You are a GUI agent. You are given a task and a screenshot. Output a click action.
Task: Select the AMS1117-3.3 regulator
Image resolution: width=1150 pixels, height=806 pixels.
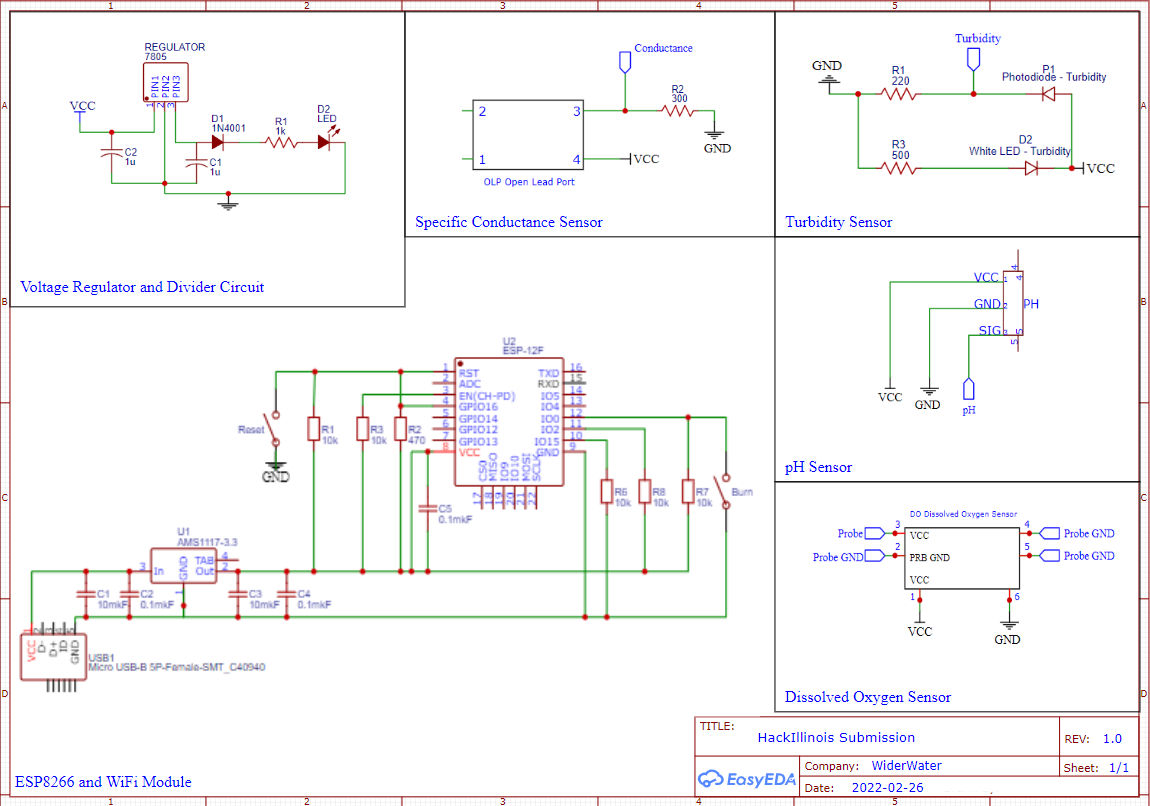click(x=183, y=566)
